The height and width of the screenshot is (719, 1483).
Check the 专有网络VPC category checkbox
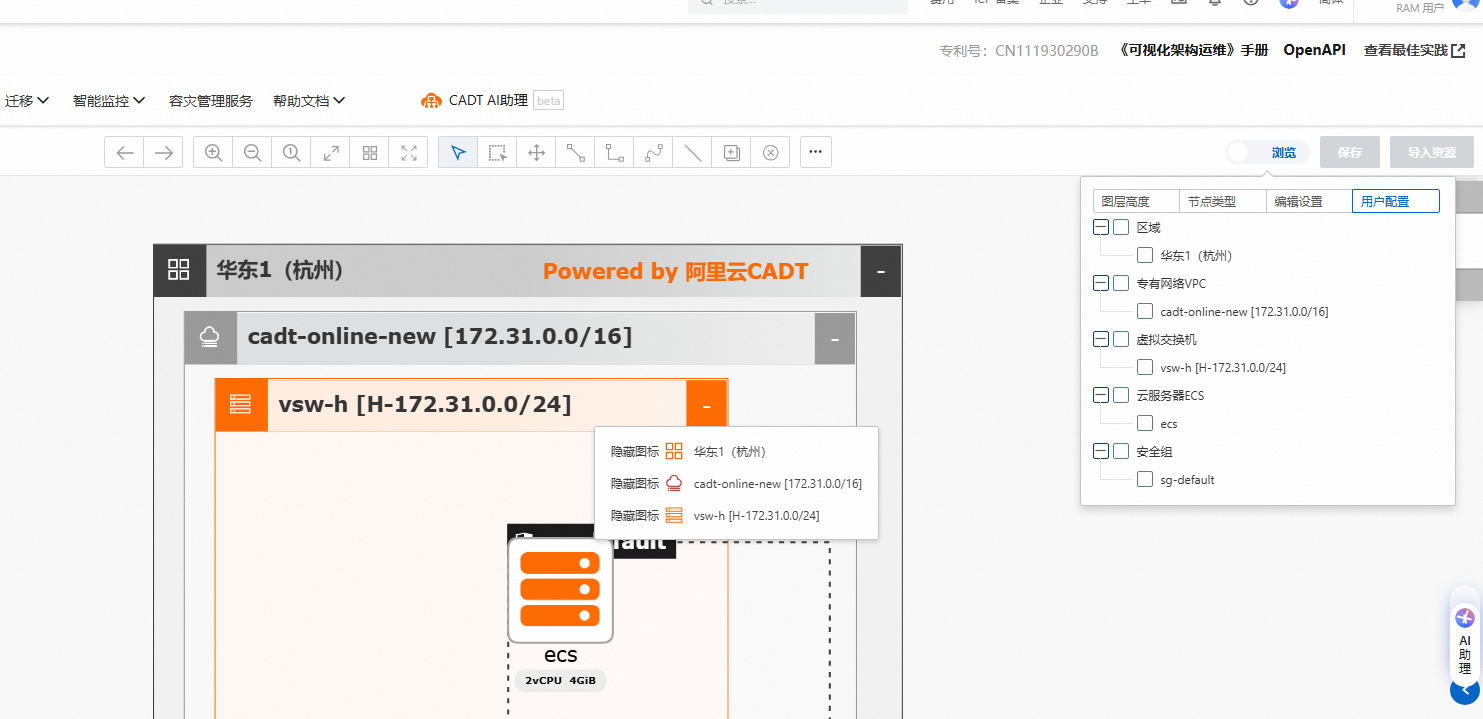(x=1121, y=283)
